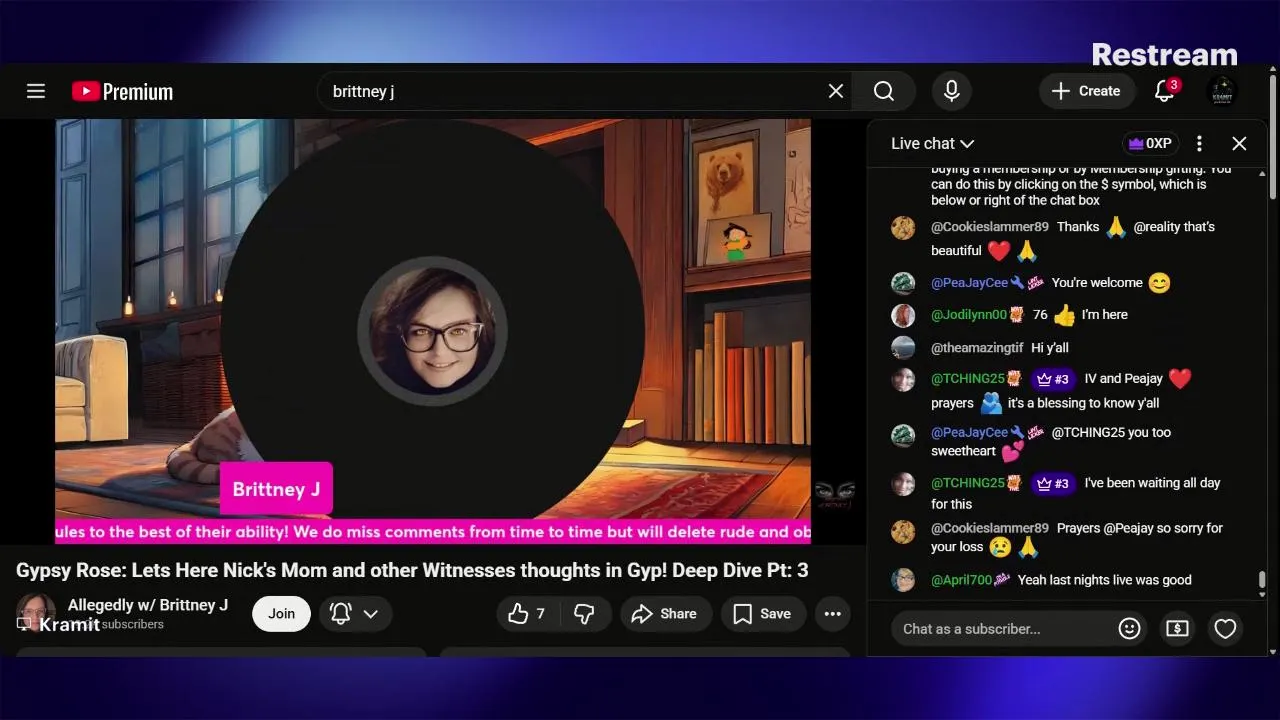Open channel avatar under the video title
Image resolution: width=1280 pixels, height=720 pixels.
coord(36,613)
